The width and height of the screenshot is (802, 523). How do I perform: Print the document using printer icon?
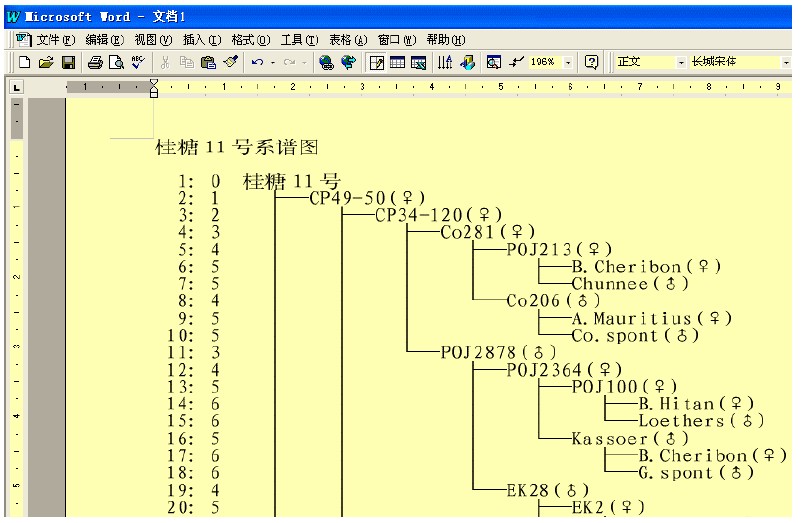point(95,62)
